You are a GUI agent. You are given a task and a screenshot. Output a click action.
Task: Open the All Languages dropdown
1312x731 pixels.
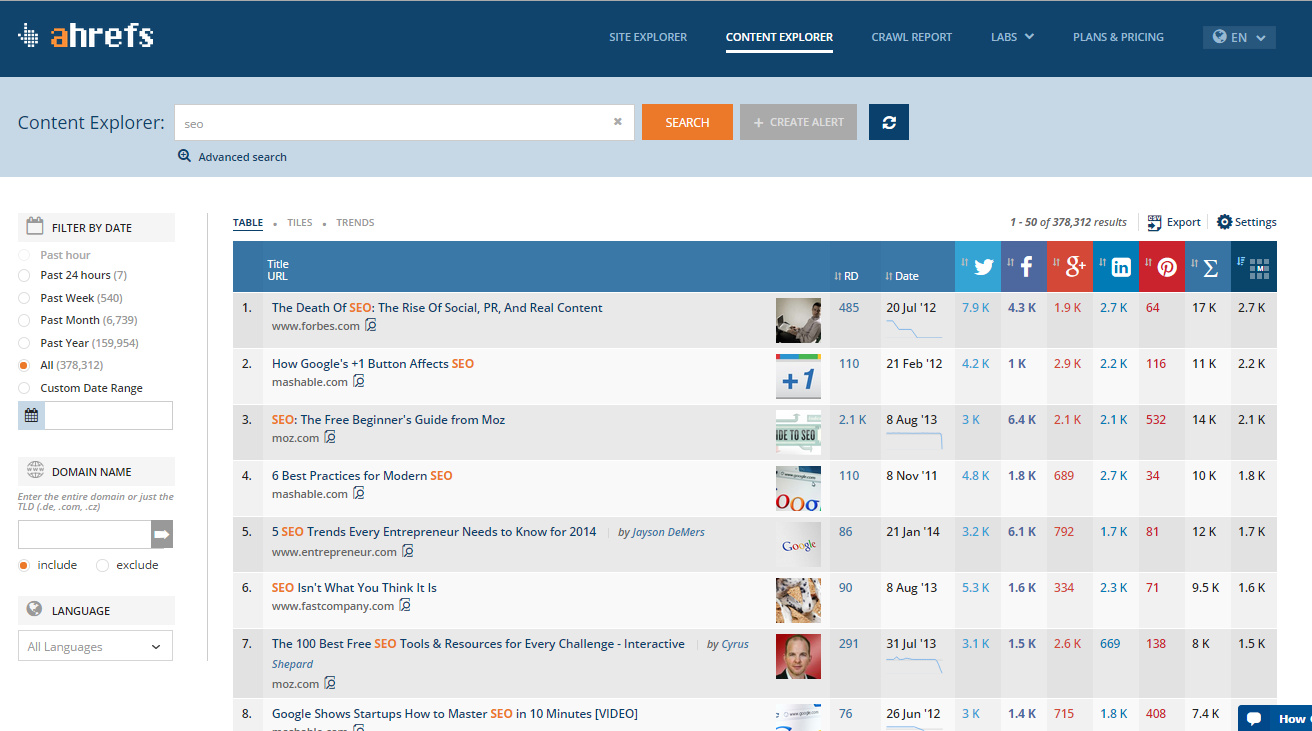tap(95, 646)
